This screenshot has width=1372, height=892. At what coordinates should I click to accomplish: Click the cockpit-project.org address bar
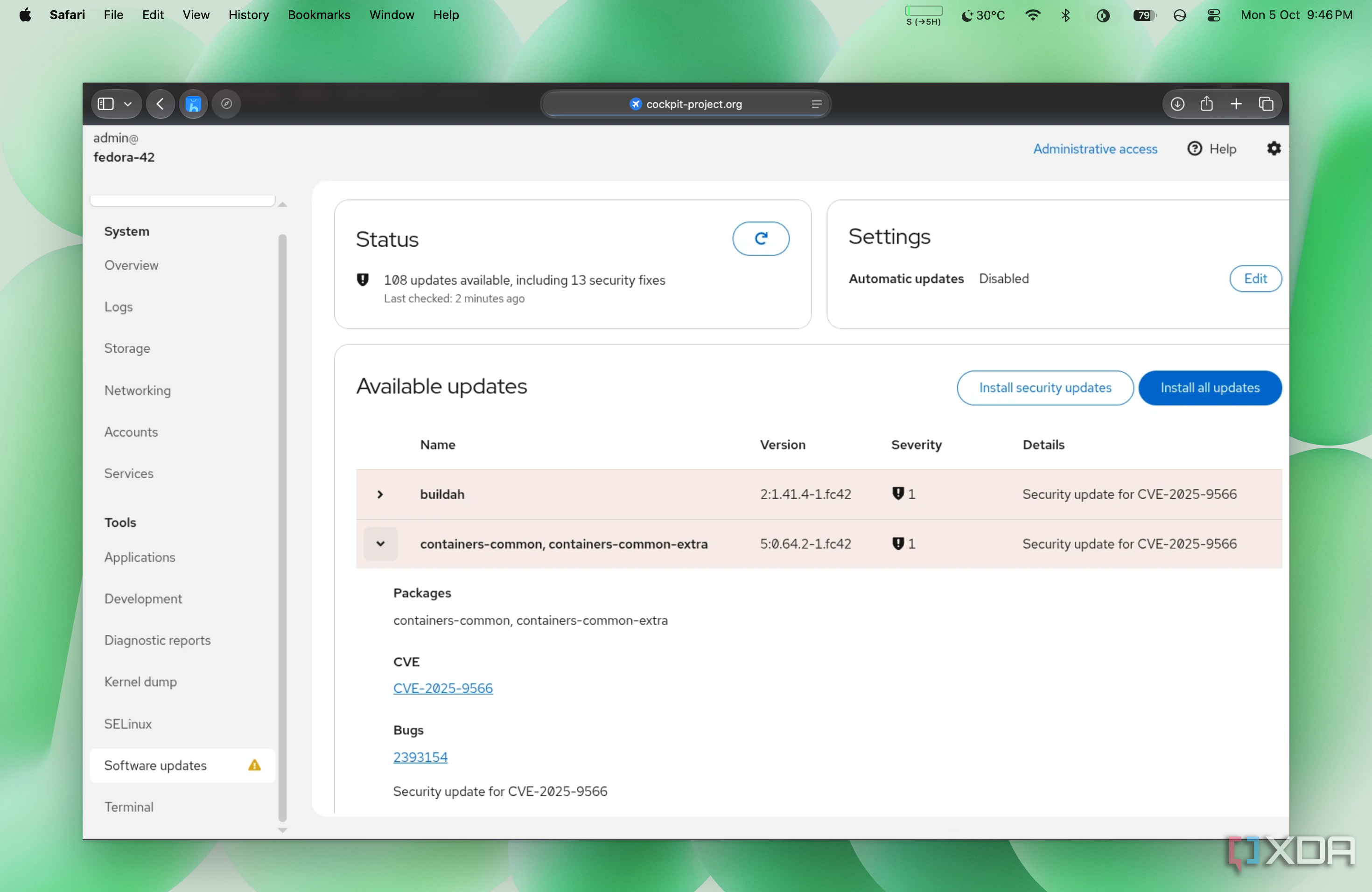(x=686, y=105)
